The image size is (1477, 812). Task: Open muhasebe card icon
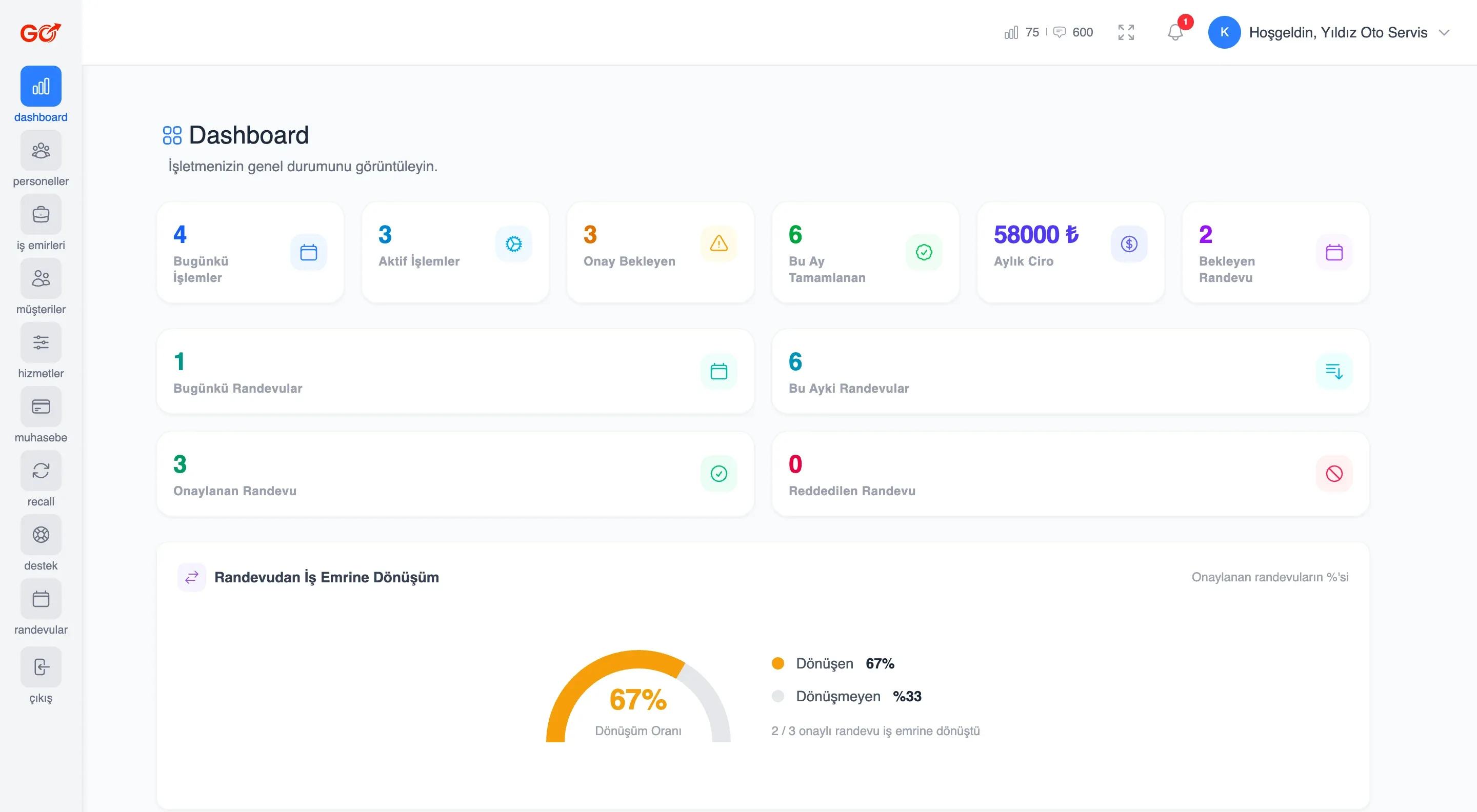coord(41,407)
